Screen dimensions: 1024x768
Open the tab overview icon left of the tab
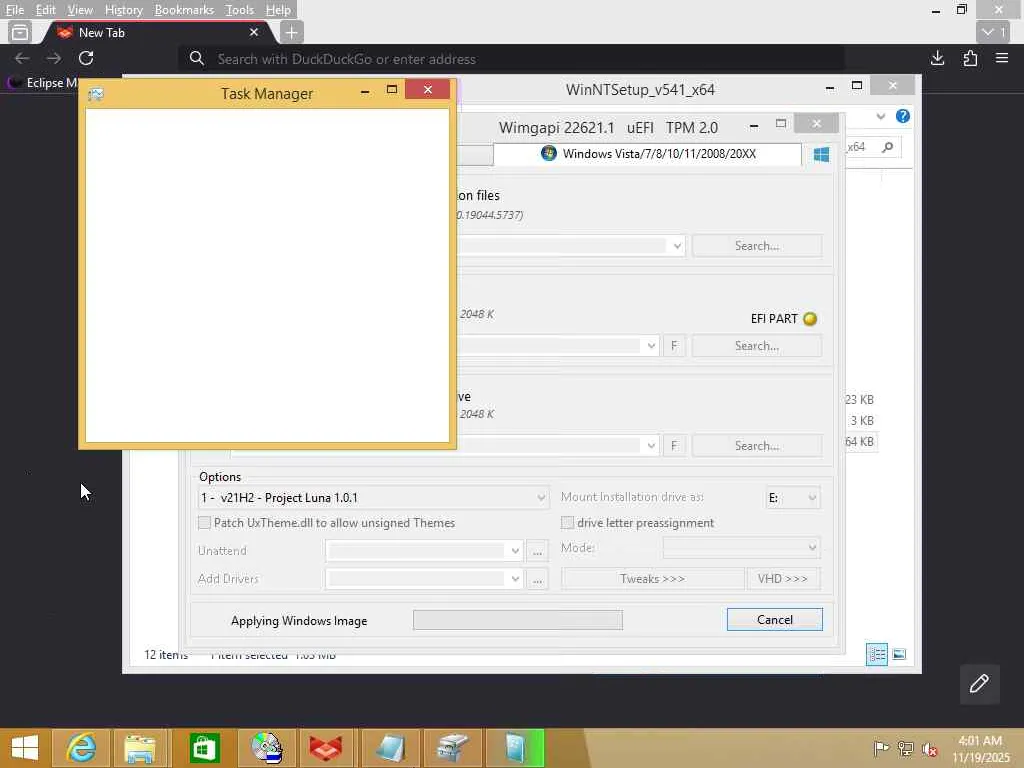tap(20, 32)
